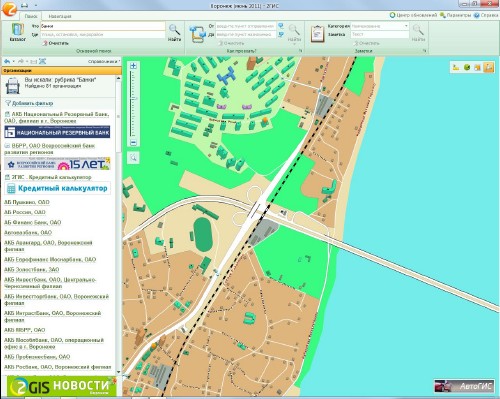Click the back arrow in the directory panel
The height and width of the screenshot is (399, 500).
pyautogui.click(x=7, y=61)
